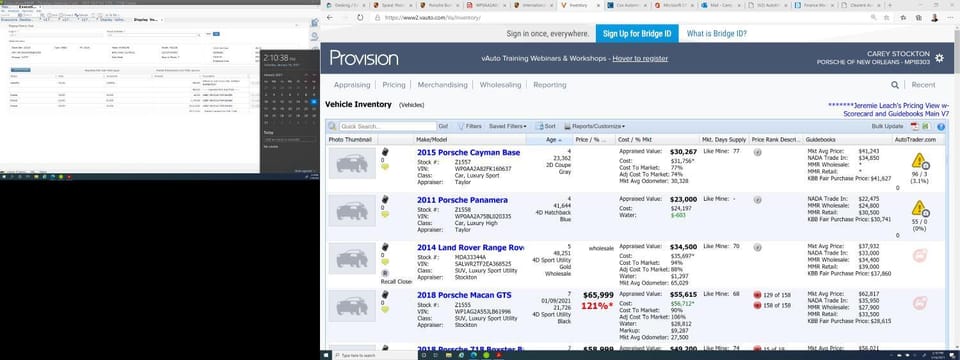Click the yellow note icon for 2018 Macan GTS
The image size is (960, 360).
(385, 309)
